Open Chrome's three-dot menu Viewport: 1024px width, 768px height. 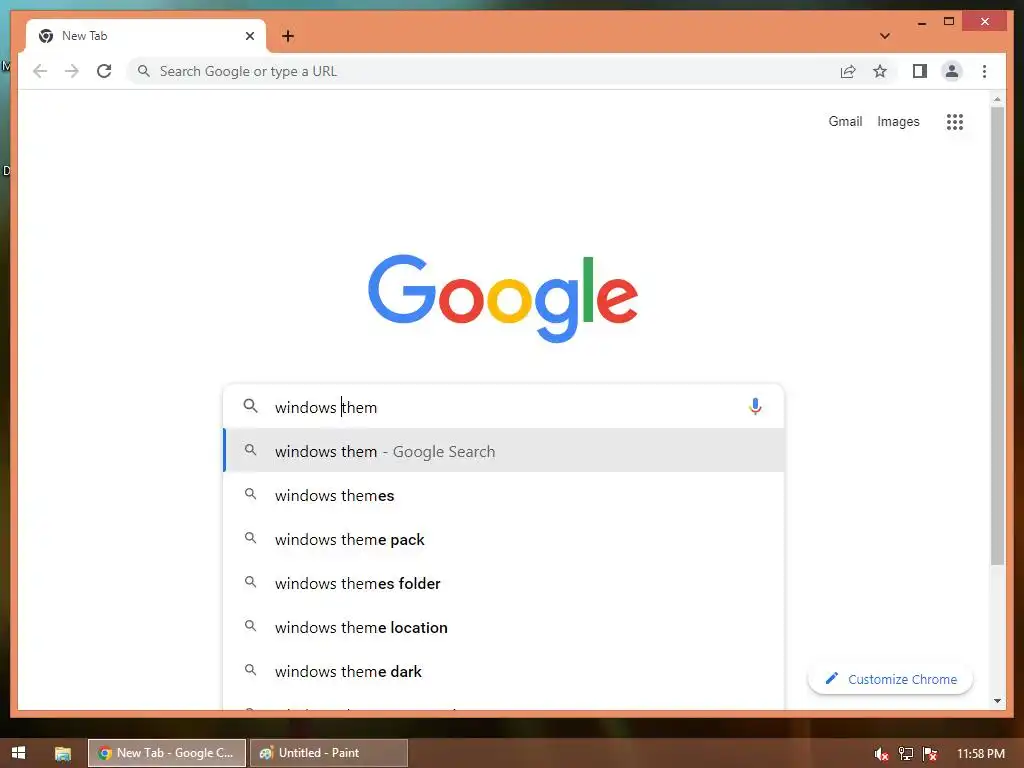984,71
